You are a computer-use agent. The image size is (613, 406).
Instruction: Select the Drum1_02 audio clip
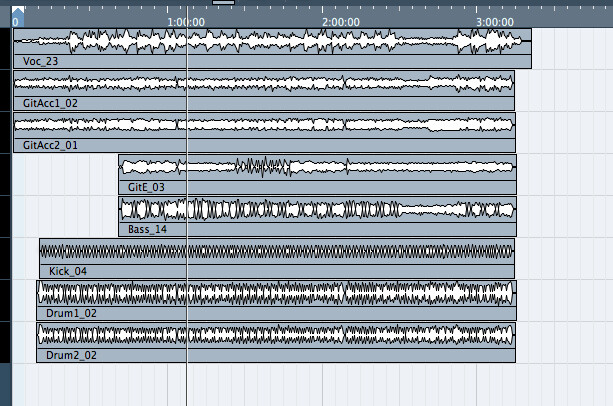pos(276,300)
